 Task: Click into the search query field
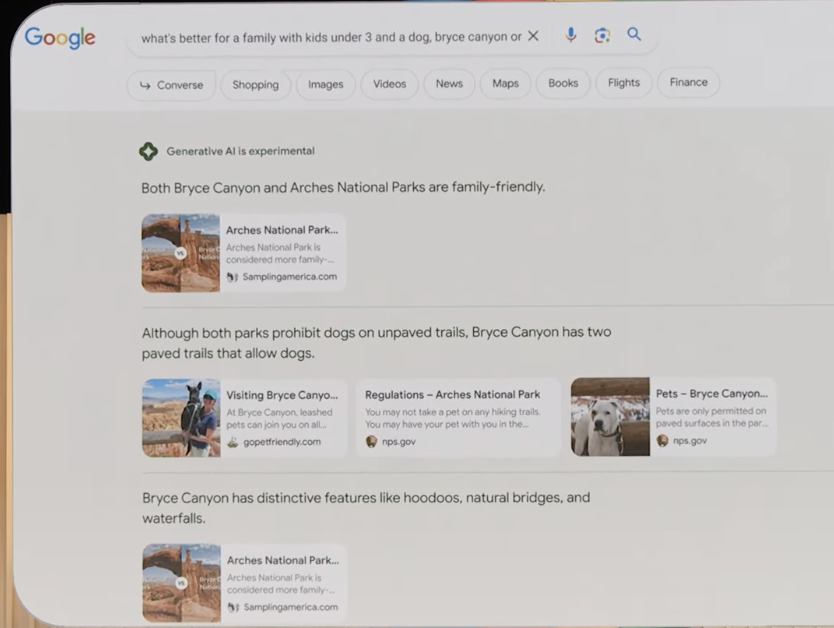[x=331, y=37]
